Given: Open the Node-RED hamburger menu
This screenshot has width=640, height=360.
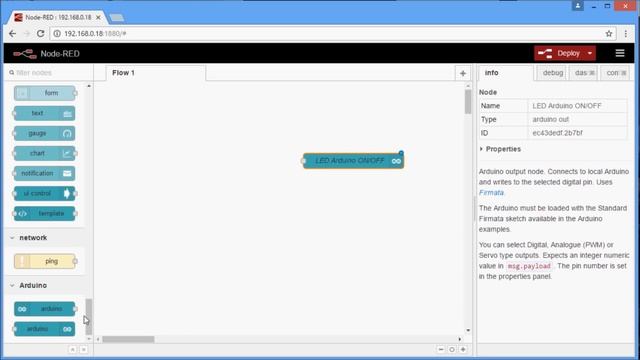Looking at the screenshot, I should [x=620, y=53].
